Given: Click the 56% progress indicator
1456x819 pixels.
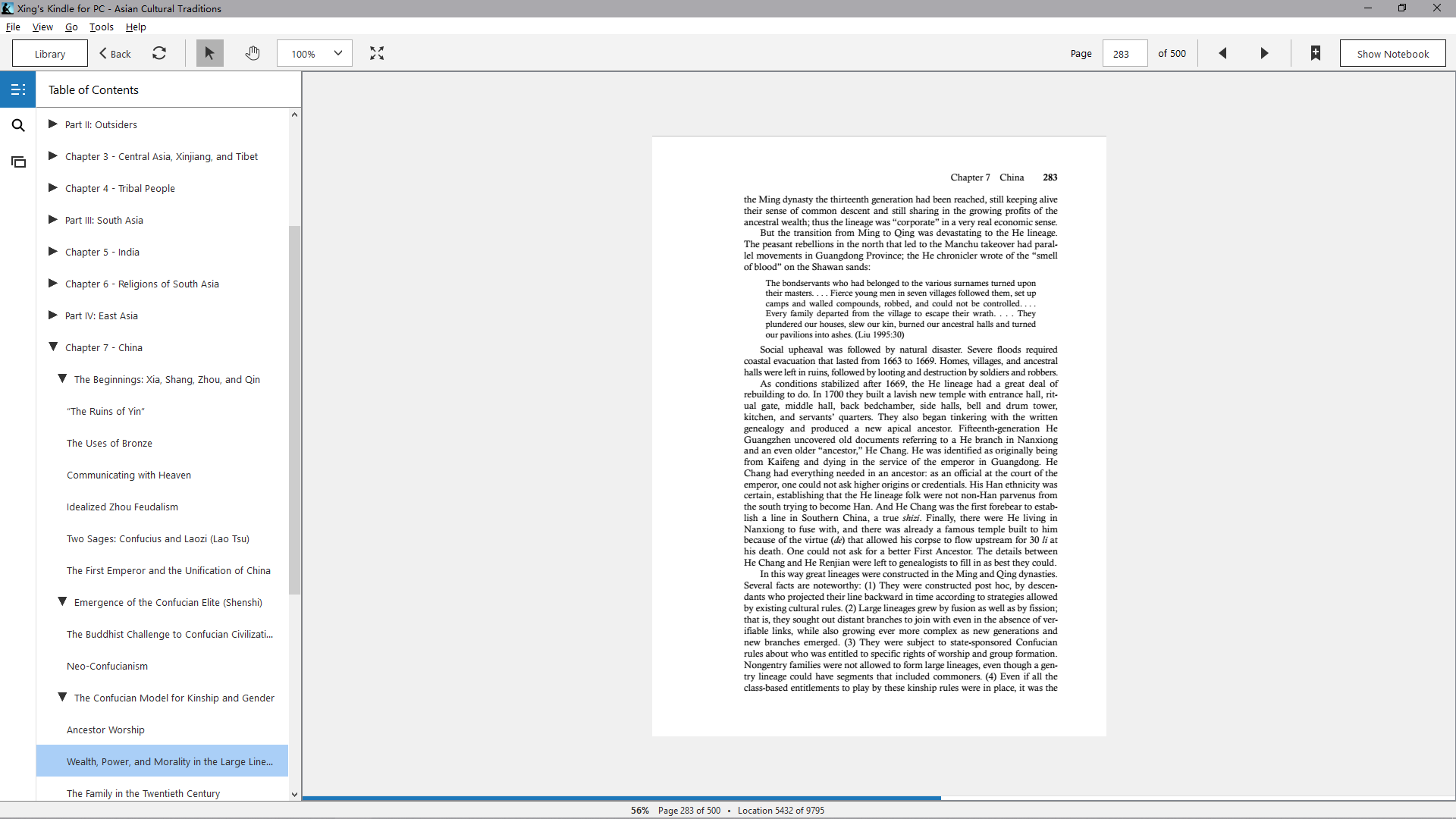Looking at the screenshot, I should [x=640, y=810].
